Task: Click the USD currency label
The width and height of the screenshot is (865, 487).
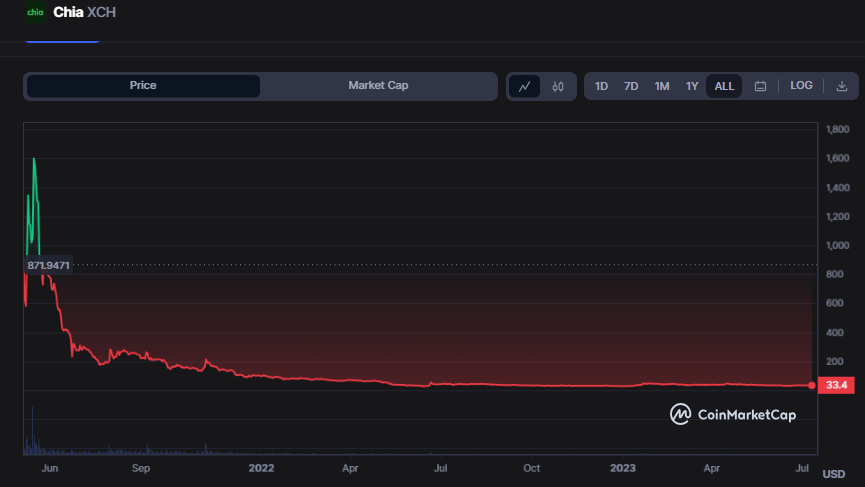Action: click(x=834, y=474)
